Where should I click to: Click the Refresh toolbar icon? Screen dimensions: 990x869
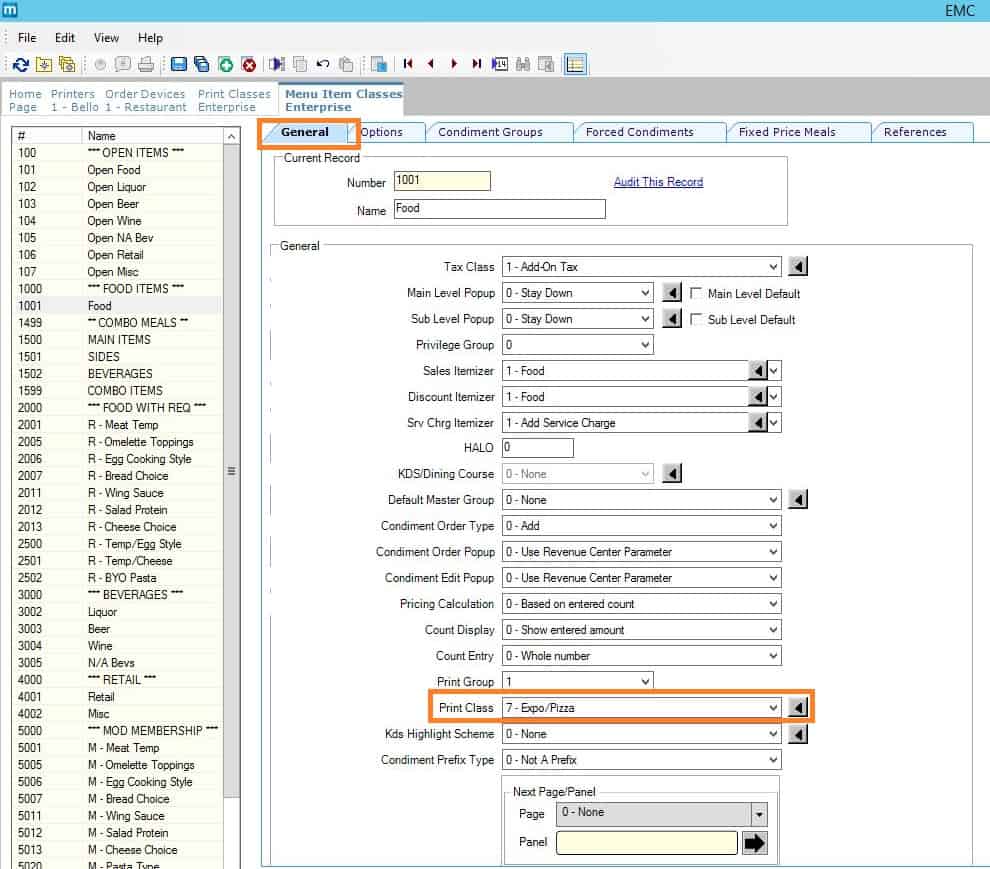tap(21, 64)
